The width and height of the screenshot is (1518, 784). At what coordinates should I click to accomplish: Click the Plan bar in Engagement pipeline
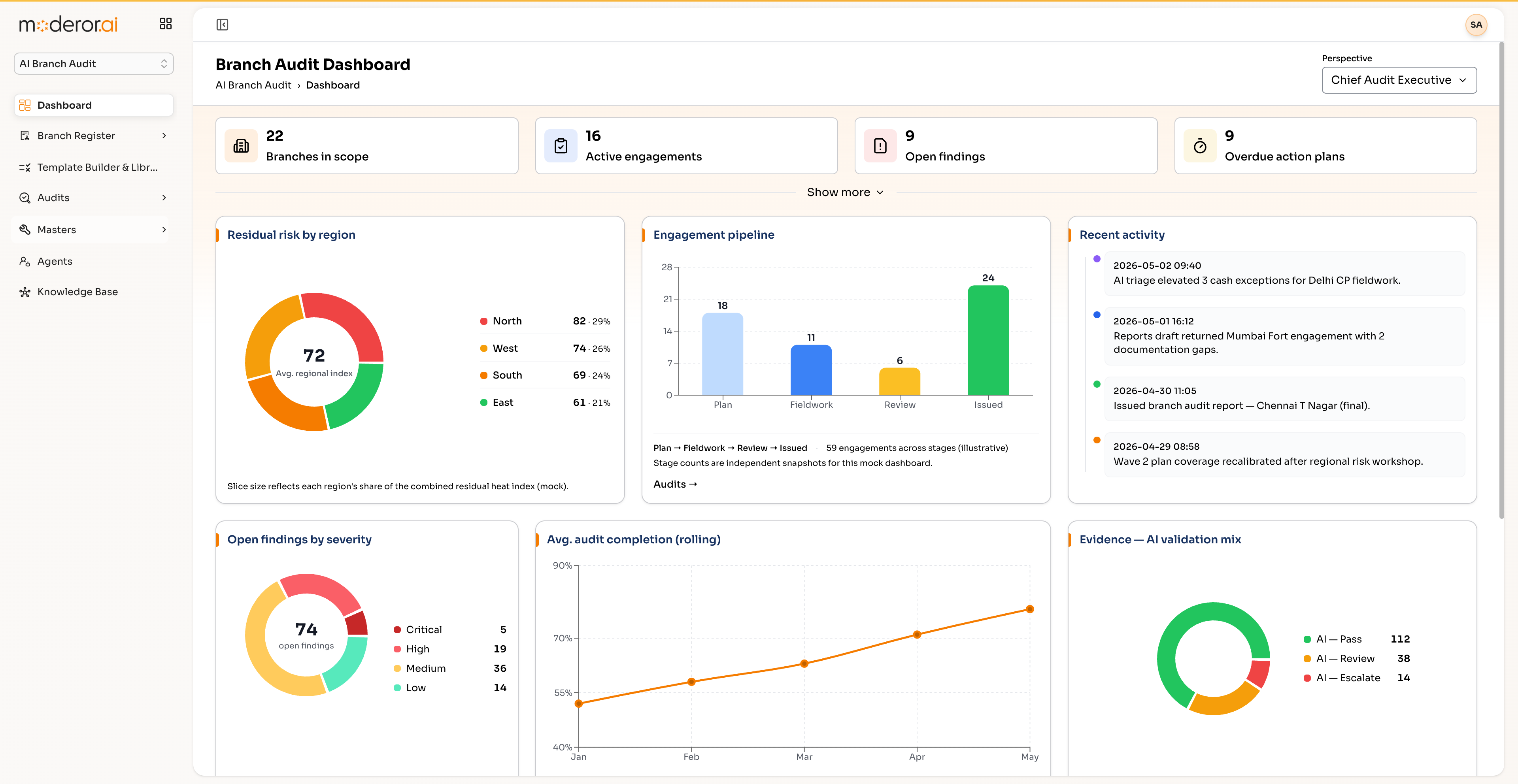pos(723,354)
